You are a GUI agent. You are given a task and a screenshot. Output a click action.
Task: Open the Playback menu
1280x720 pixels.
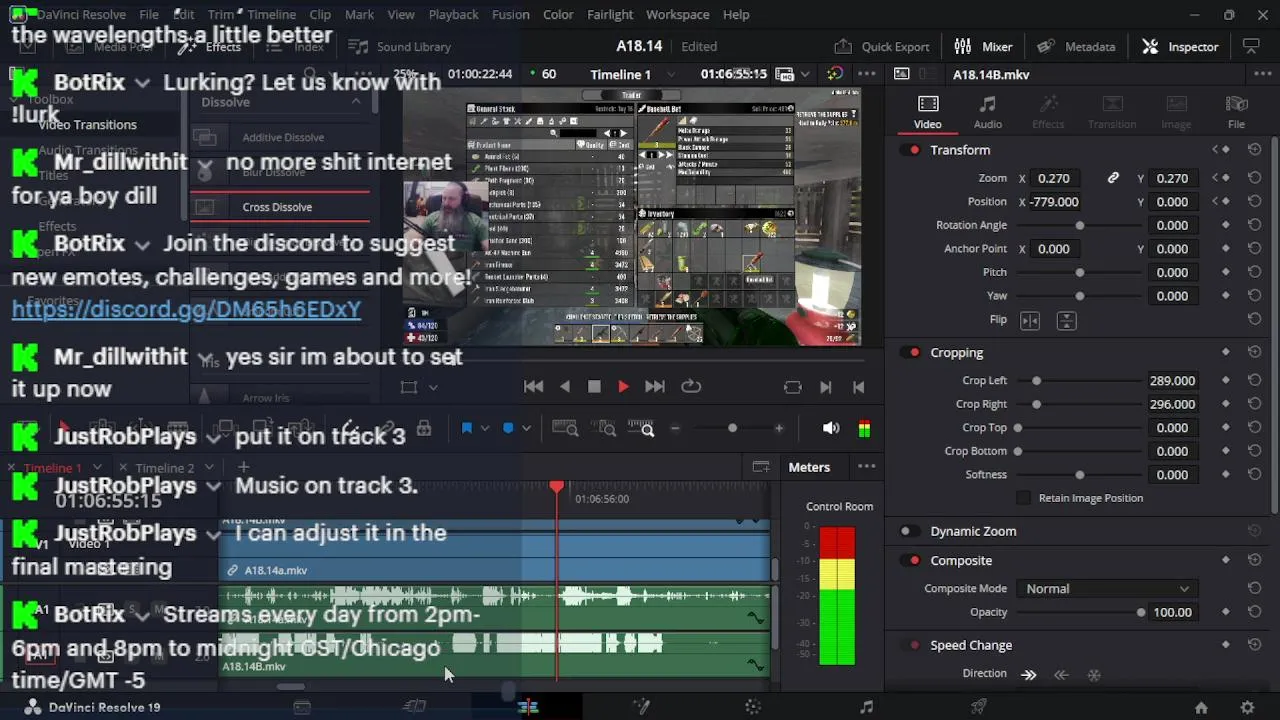453,14
